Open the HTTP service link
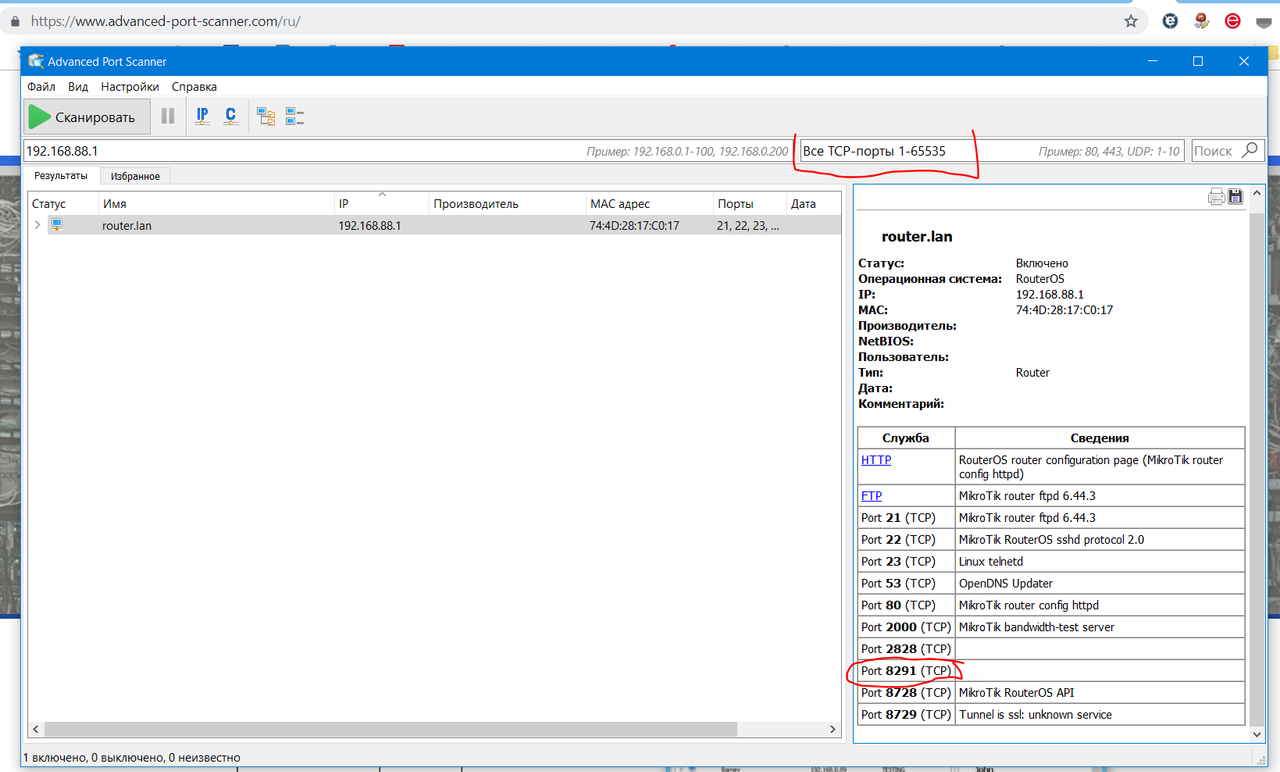Viewport: 1280px width, 772px height. [x=876, y=460]
